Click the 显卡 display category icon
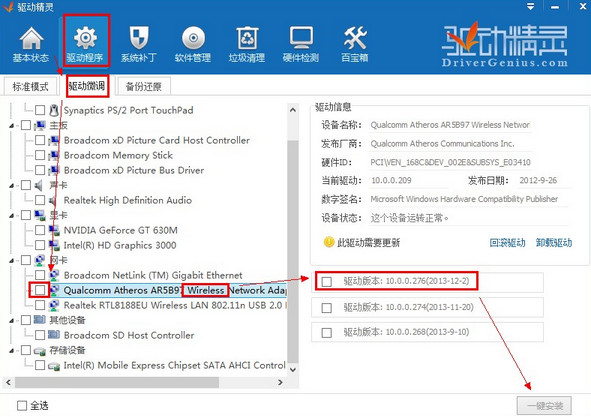591x417 pixels. point(39,215)
